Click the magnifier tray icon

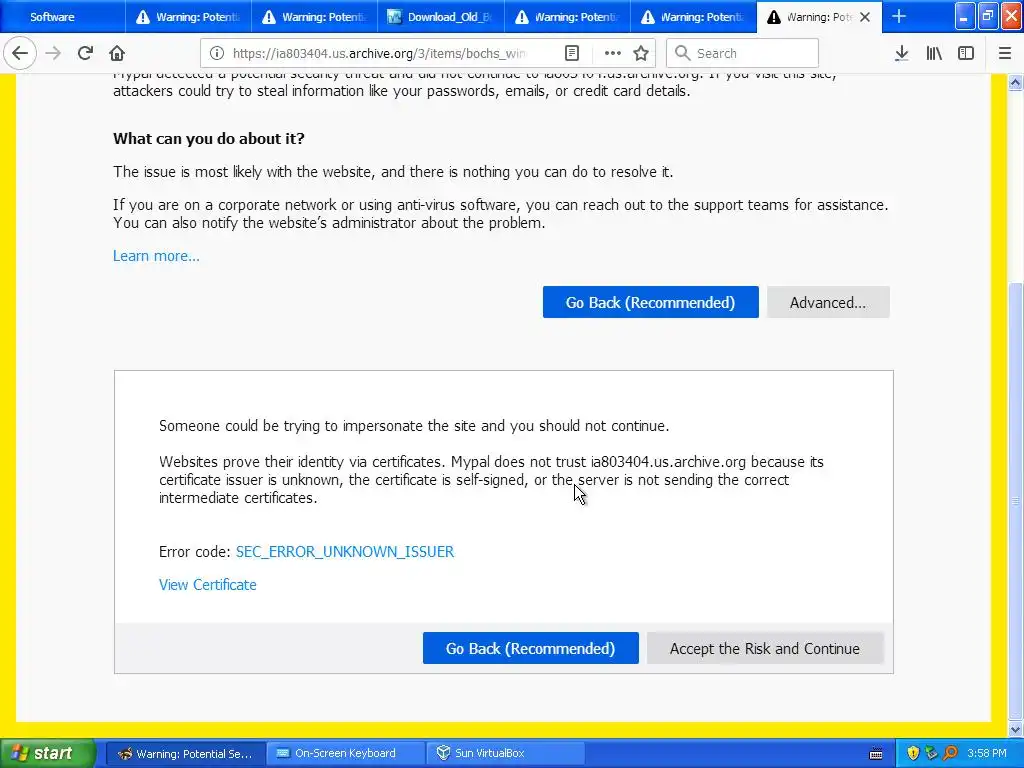click(950, 754)
